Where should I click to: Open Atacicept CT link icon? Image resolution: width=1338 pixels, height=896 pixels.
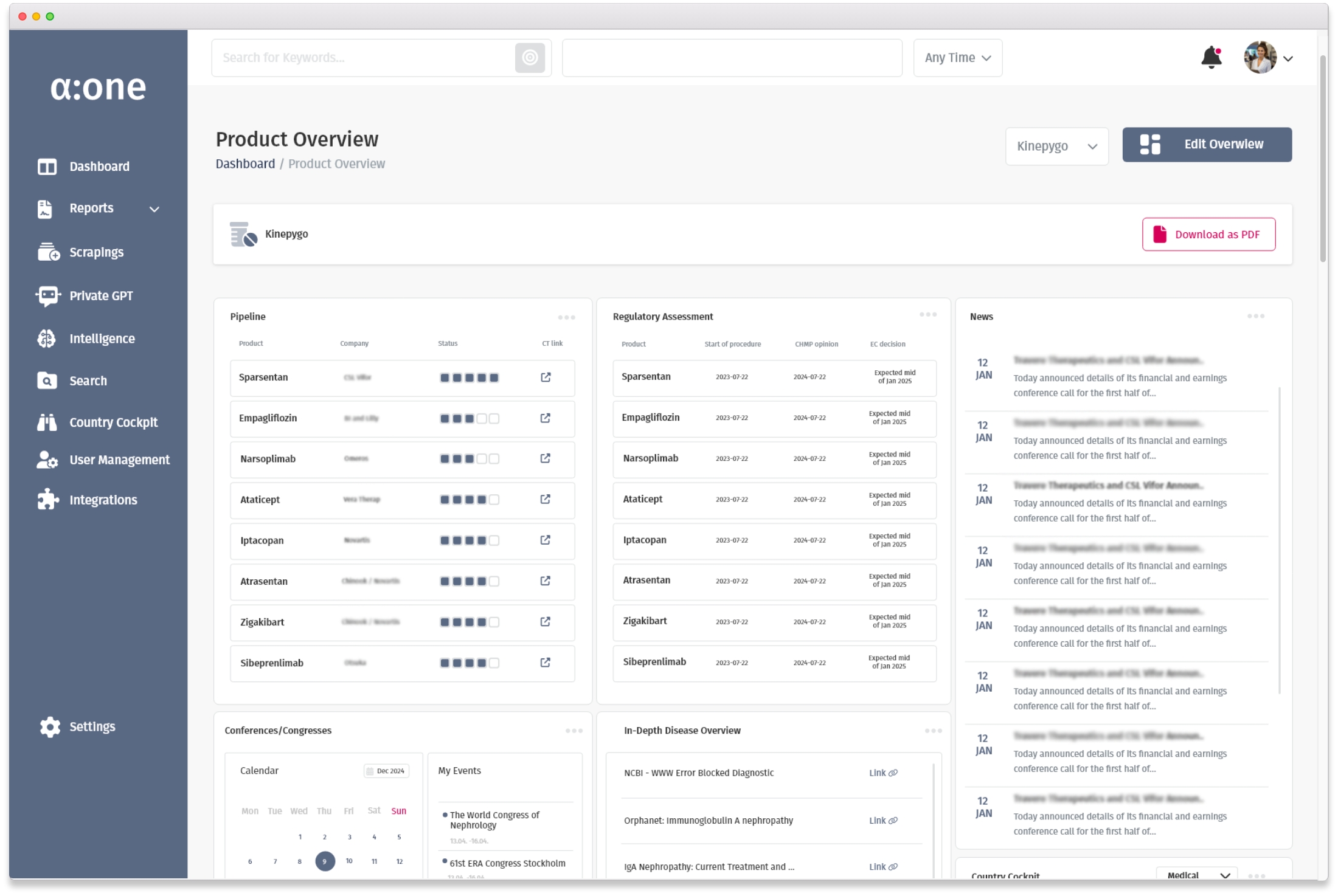(x=545, y=499)
